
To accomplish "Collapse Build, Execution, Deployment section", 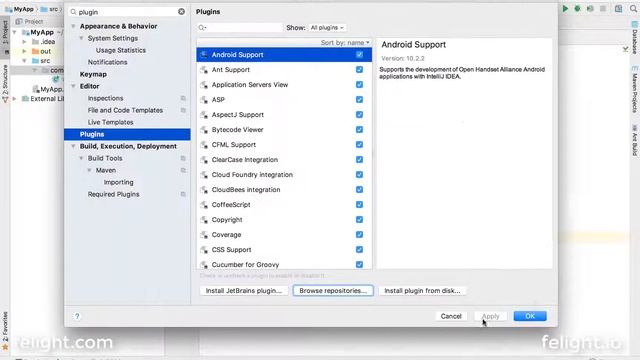I will 73,146.
